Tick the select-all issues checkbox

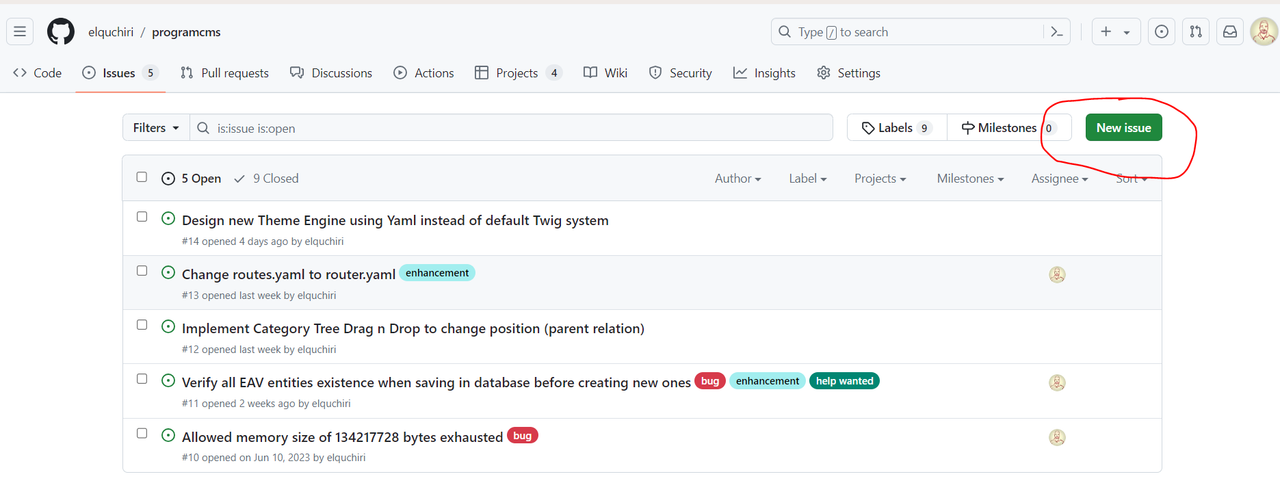point(142,177)
